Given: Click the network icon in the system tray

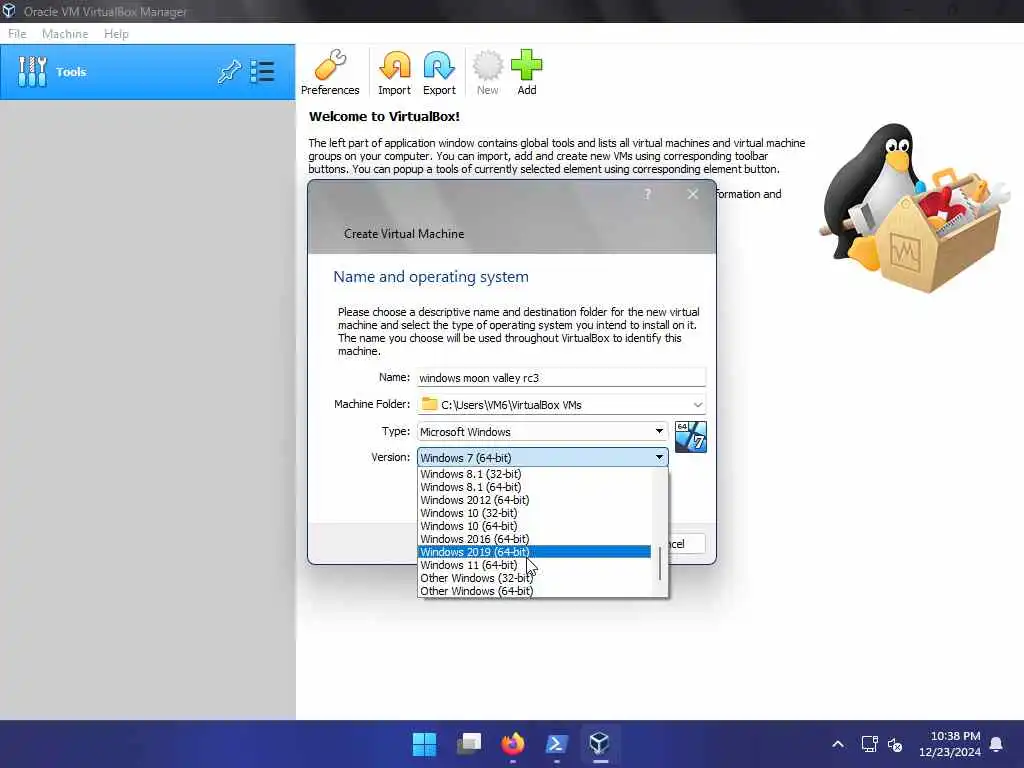Looking at the screenshot, I should pos(869,744).
